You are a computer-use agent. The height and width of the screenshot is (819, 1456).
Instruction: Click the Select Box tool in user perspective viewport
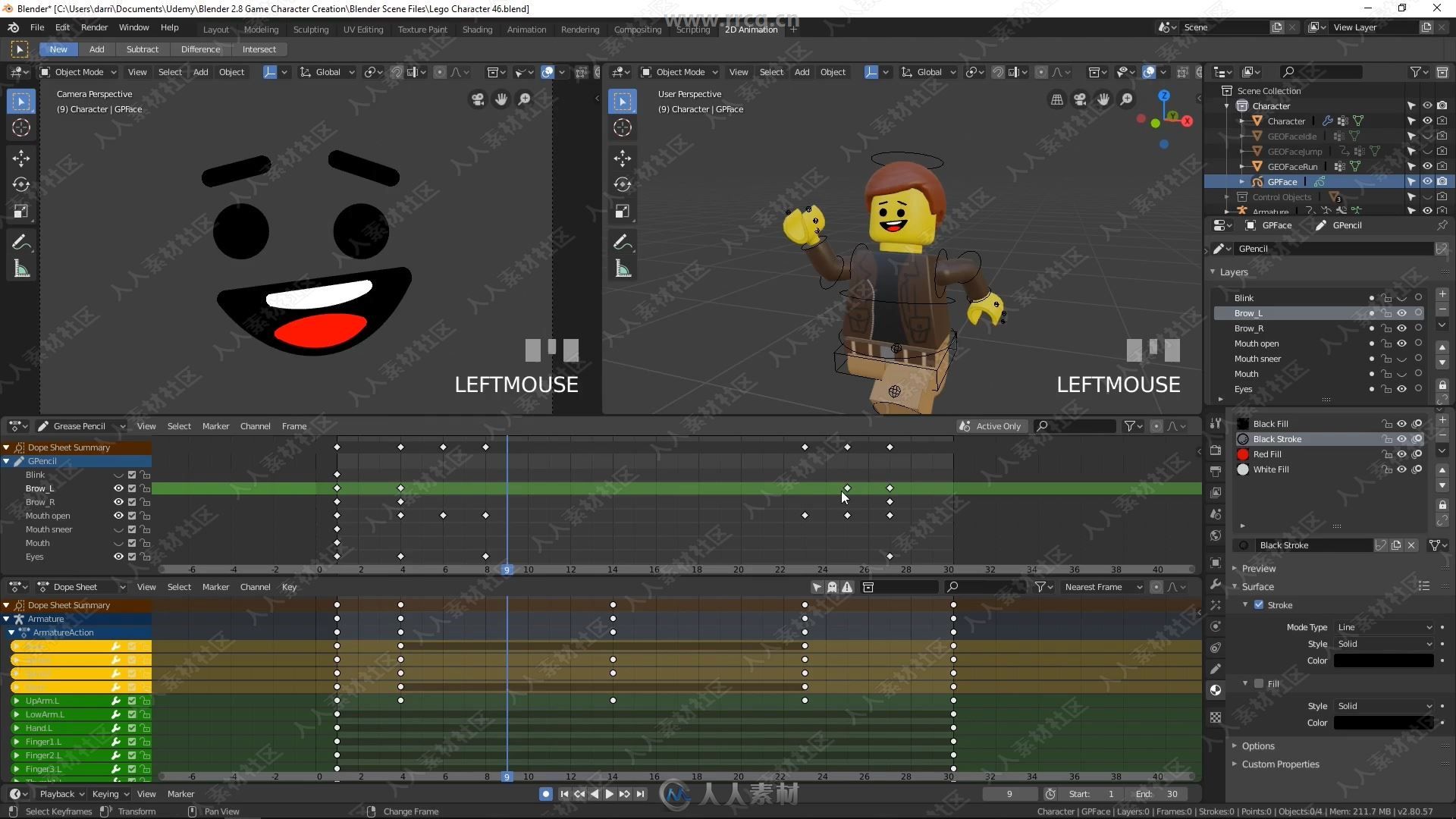coord(623,101)
